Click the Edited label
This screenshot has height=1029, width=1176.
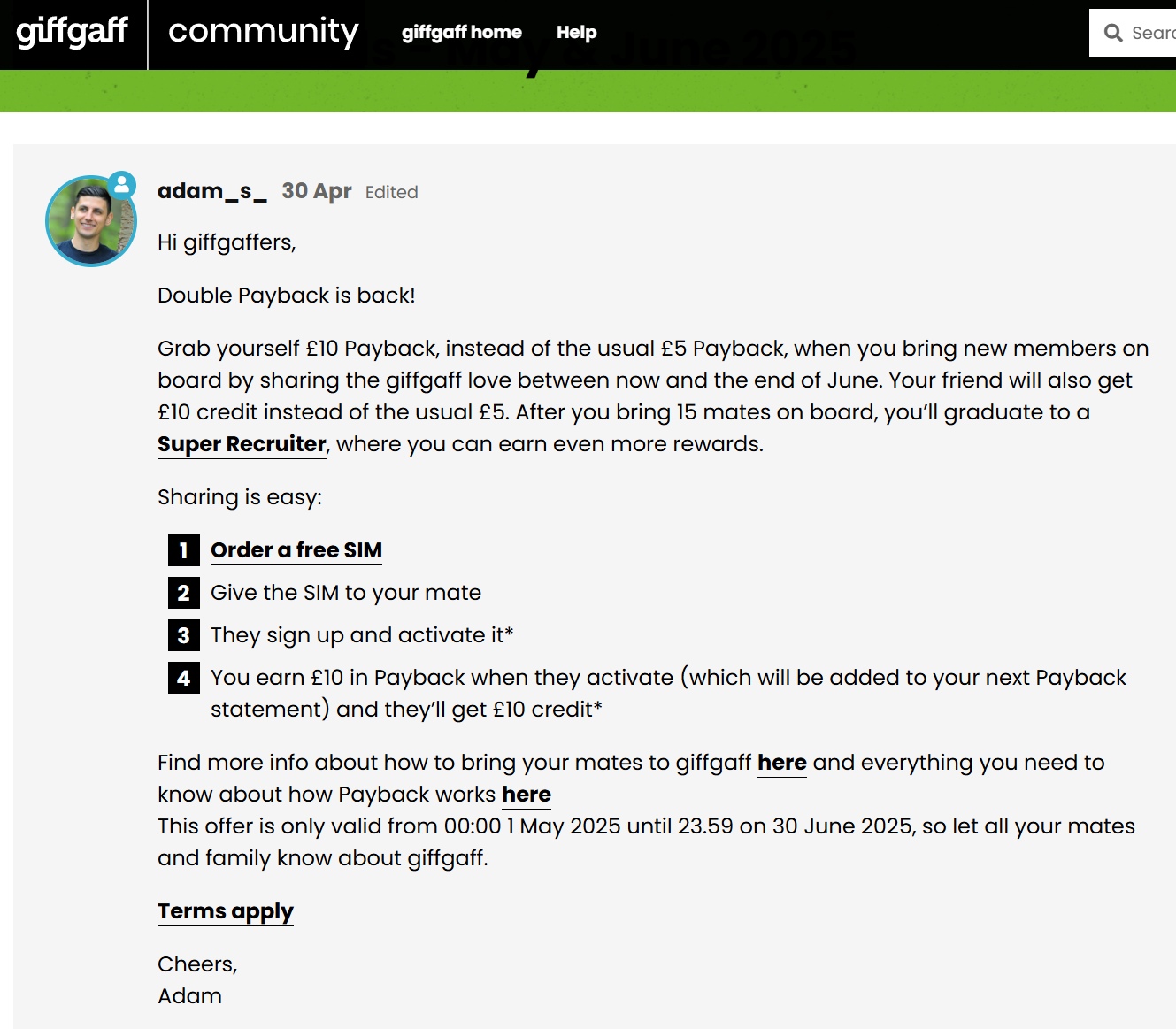pyautogui.click(x=391, y=192)
